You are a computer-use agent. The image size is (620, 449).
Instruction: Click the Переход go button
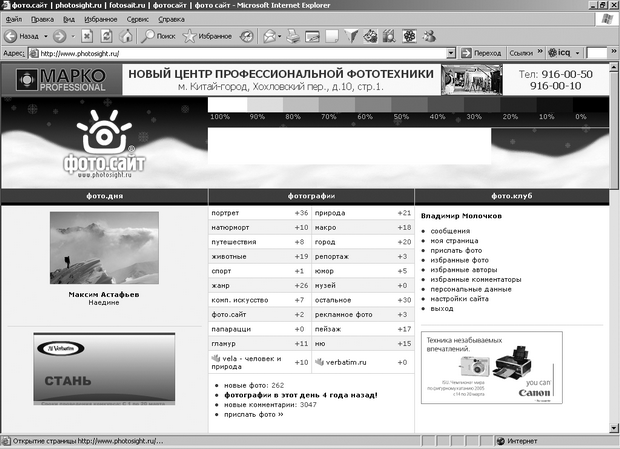(481, 53)
